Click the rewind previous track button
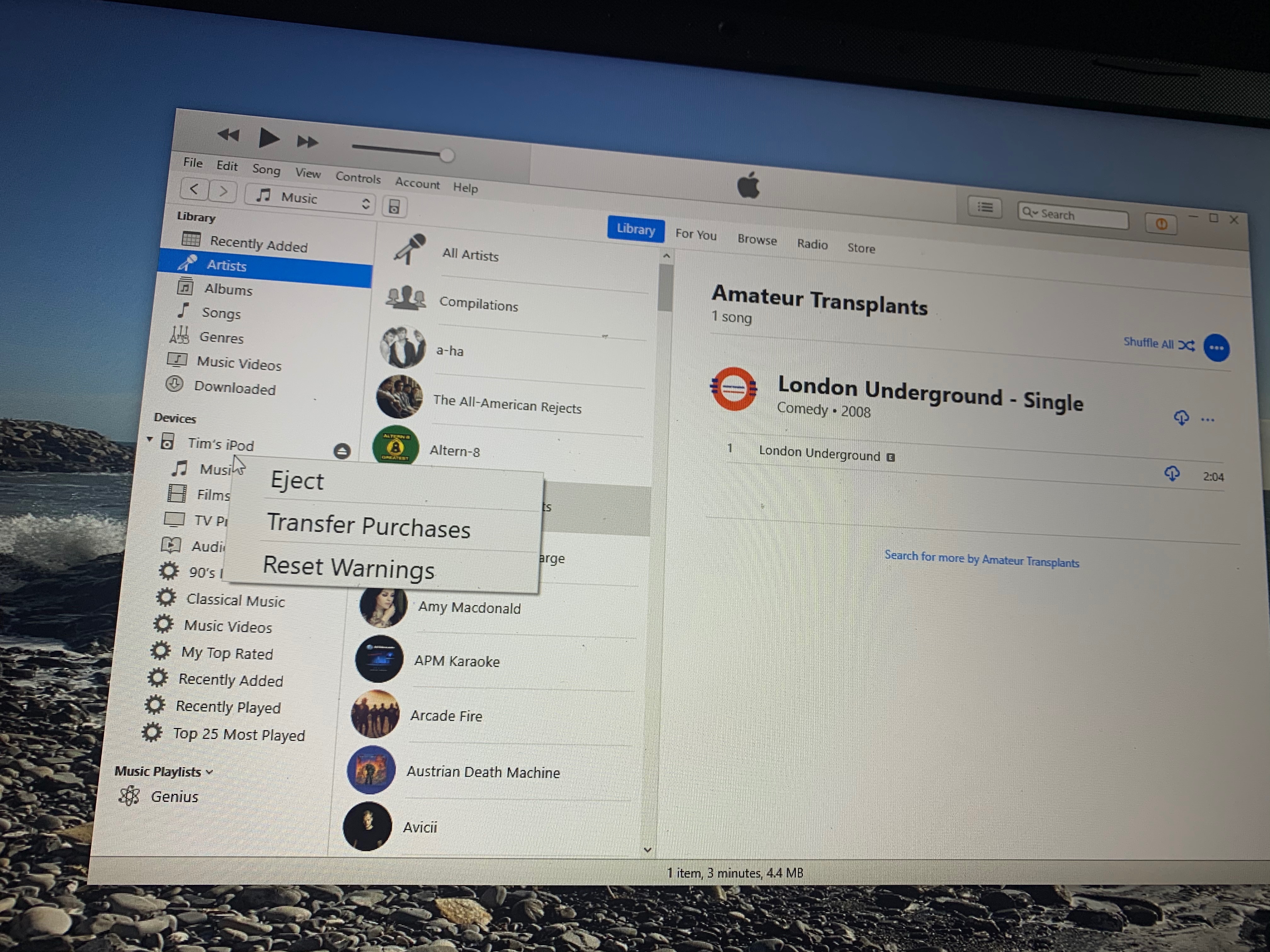Image resolution: width=1270 pixels, height=952 pixels. (228, 135)
